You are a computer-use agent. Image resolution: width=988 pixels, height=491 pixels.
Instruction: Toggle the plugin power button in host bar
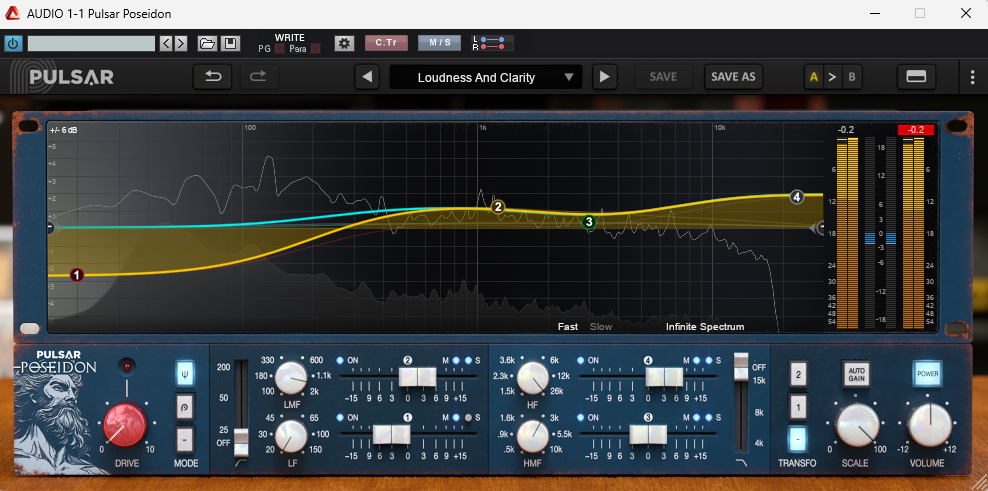tap(13, 43)
